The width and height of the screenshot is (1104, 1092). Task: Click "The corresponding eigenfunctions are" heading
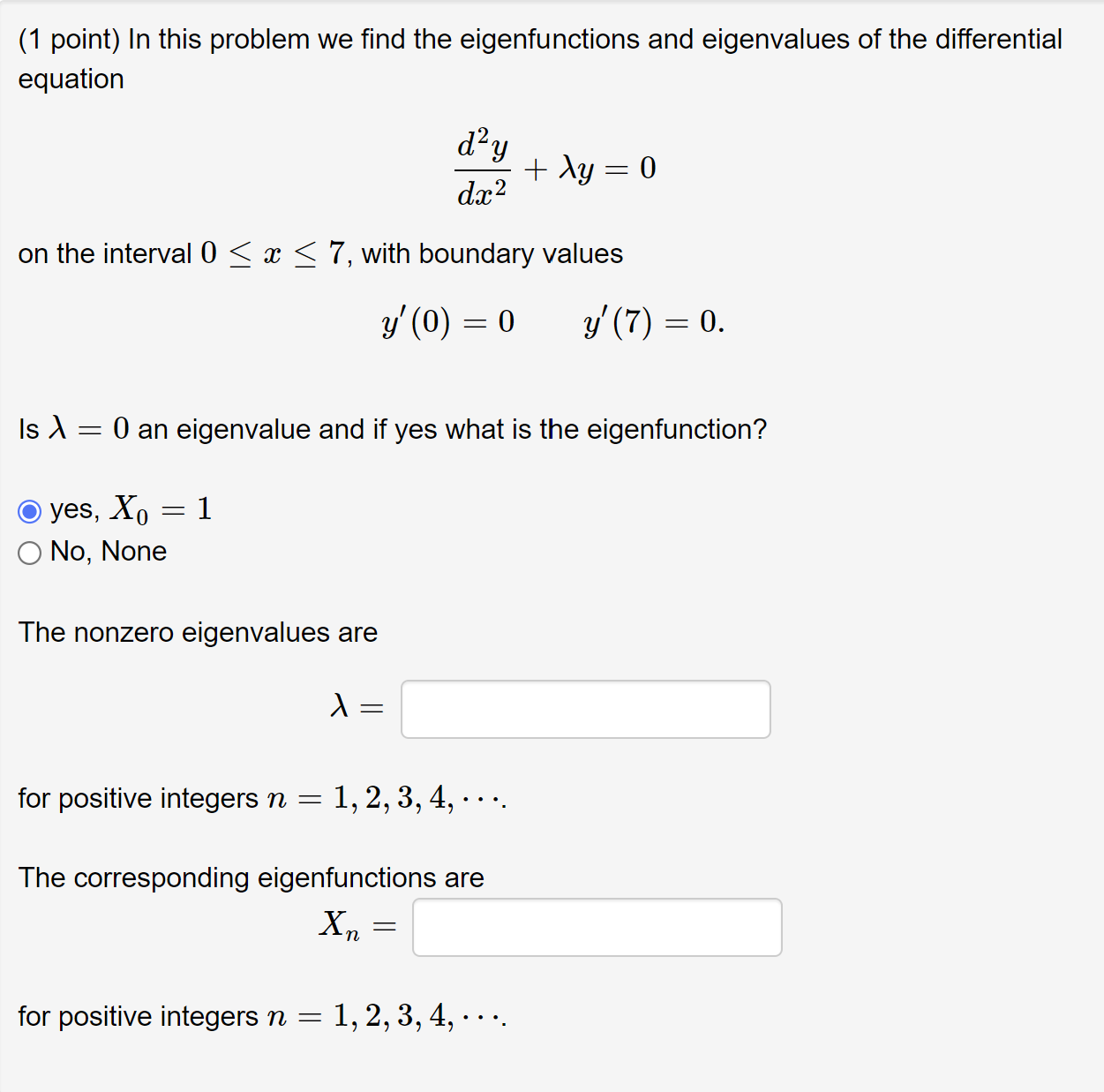click(x=252, y=877)
